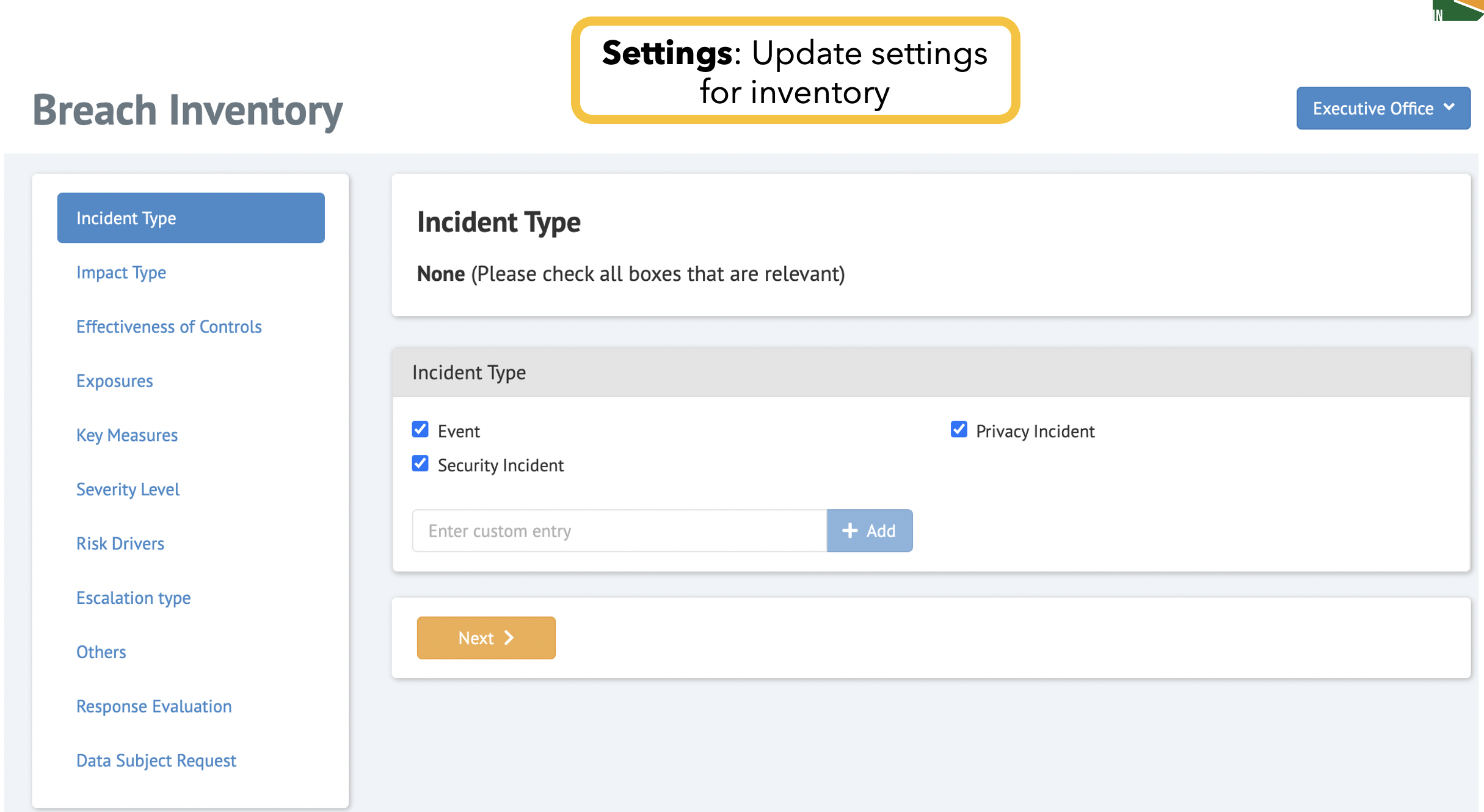Go to Exposures settings
The height and width of the screenshot is (812, 1484).
coord(114,381)
